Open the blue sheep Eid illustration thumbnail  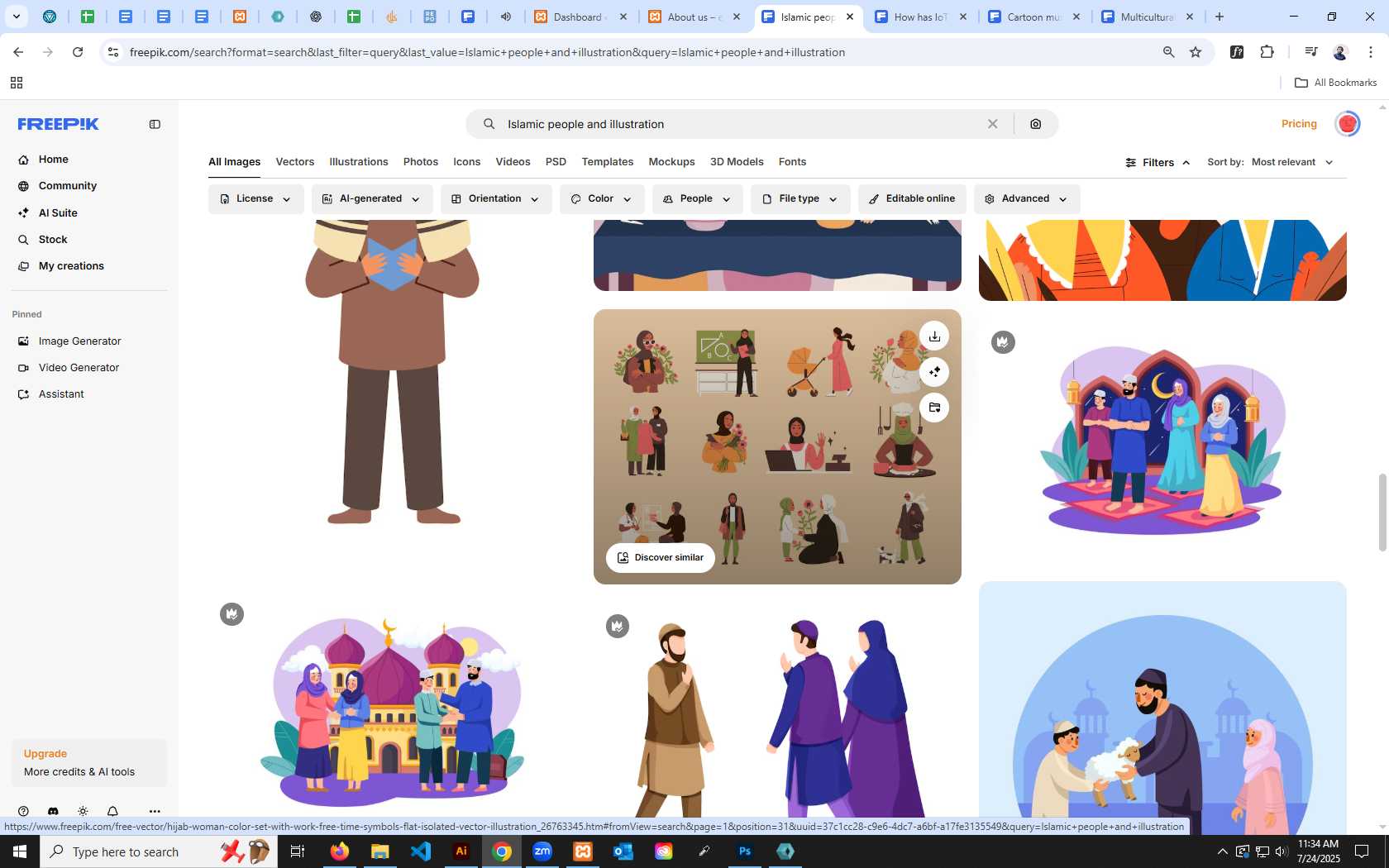1162,708
